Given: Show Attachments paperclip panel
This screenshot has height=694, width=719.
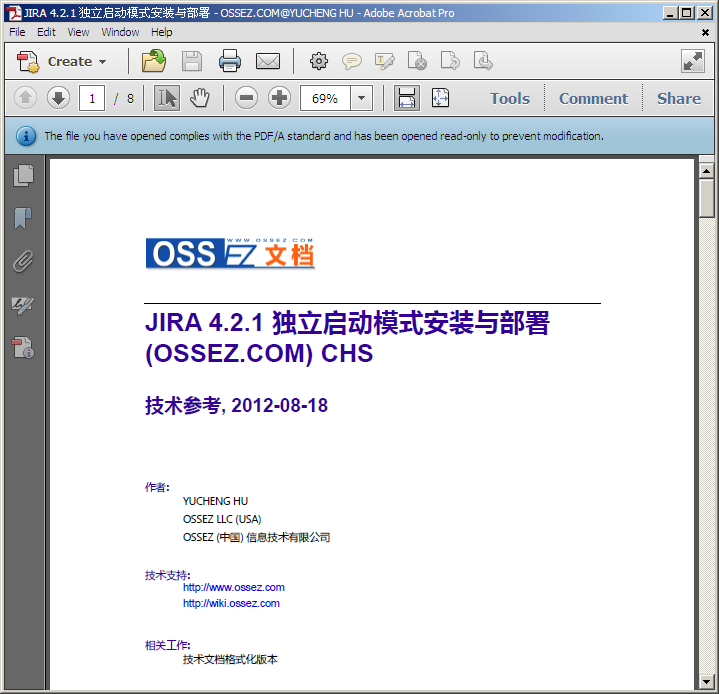Looking at the screenshot, I should click(23, 261).
